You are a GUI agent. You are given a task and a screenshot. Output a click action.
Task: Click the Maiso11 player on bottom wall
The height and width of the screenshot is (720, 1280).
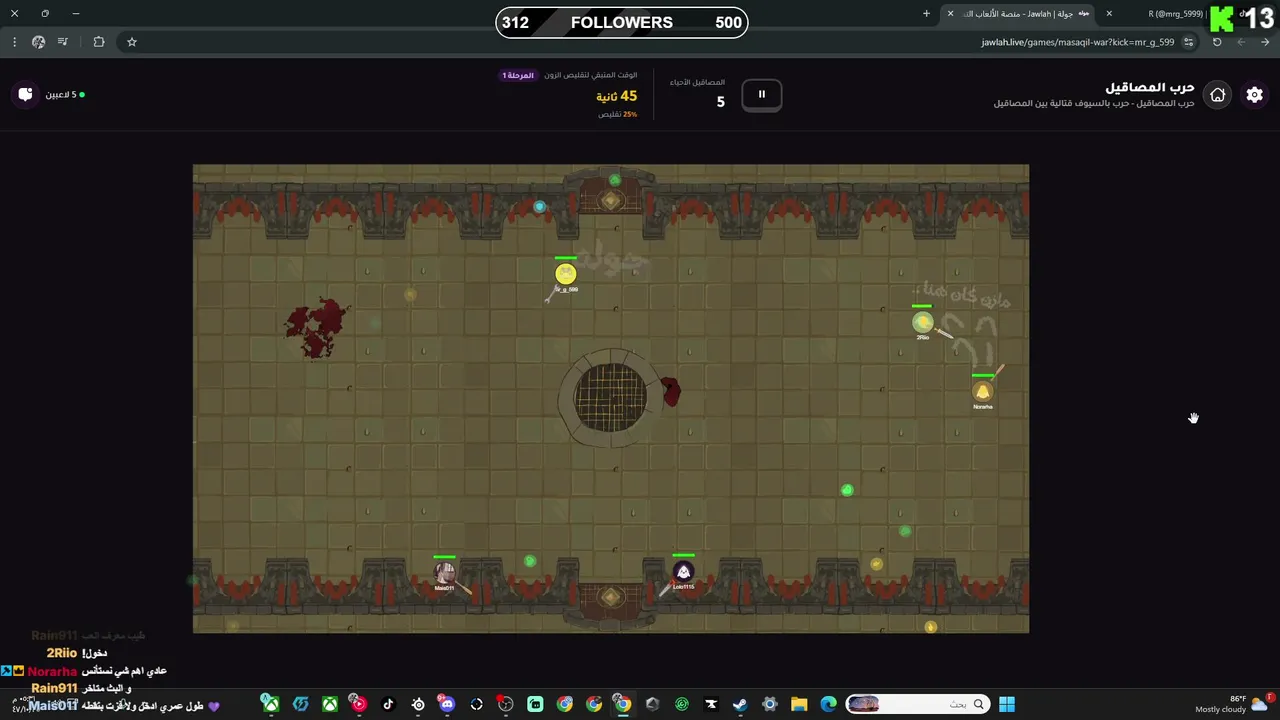point(445,573)
